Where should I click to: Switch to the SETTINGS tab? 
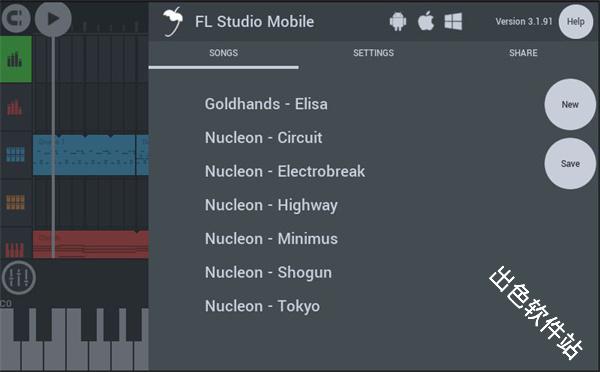pos(373,53)
